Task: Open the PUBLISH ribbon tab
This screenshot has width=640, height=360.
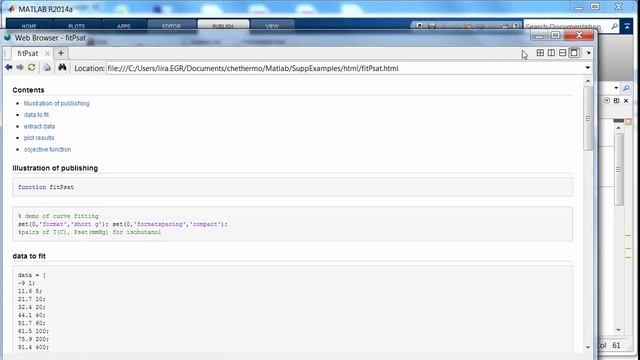Action: [x=223, y=26]
